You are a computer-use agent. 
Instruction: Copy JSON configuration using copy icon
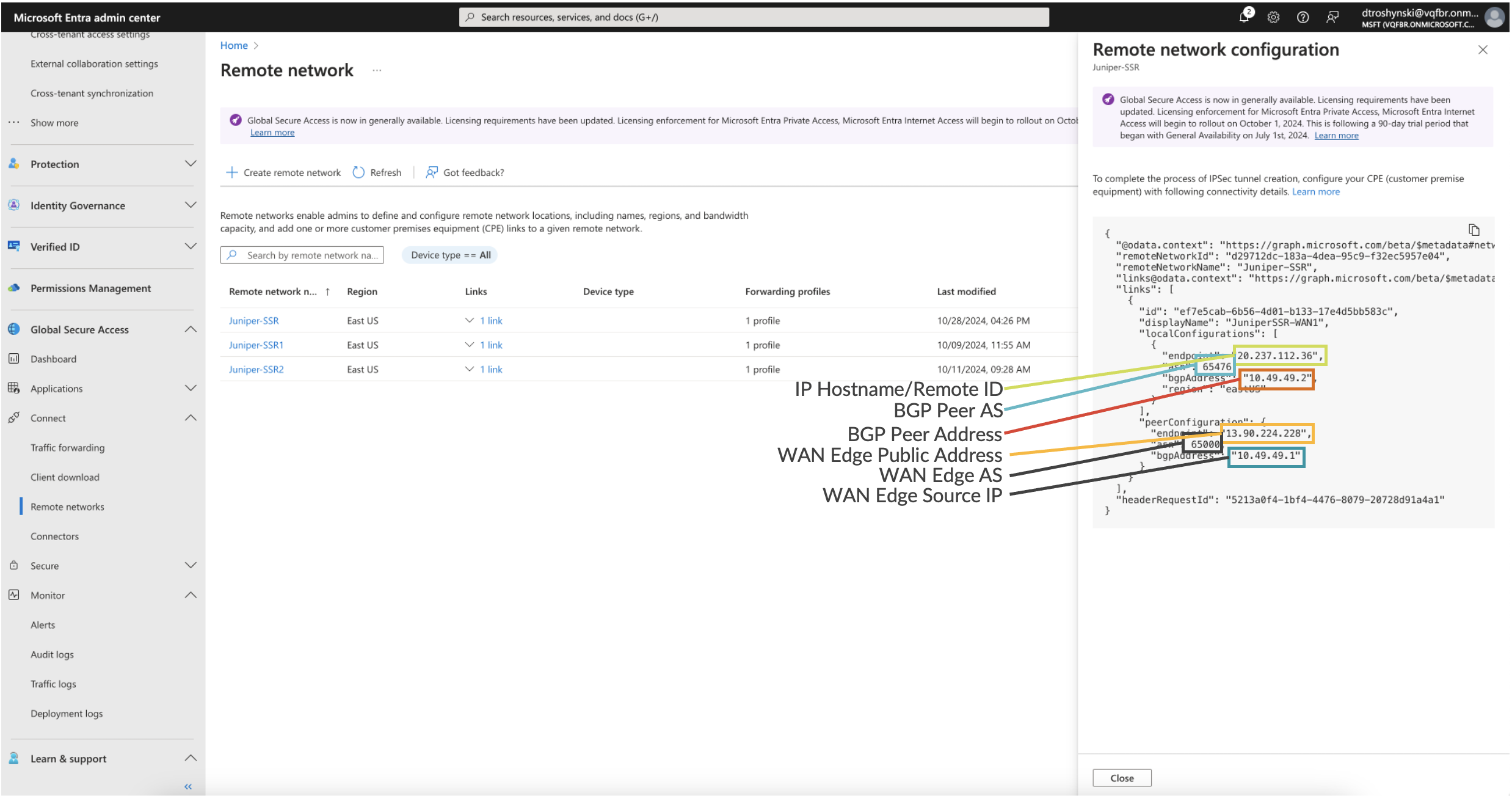(1474, 230)
